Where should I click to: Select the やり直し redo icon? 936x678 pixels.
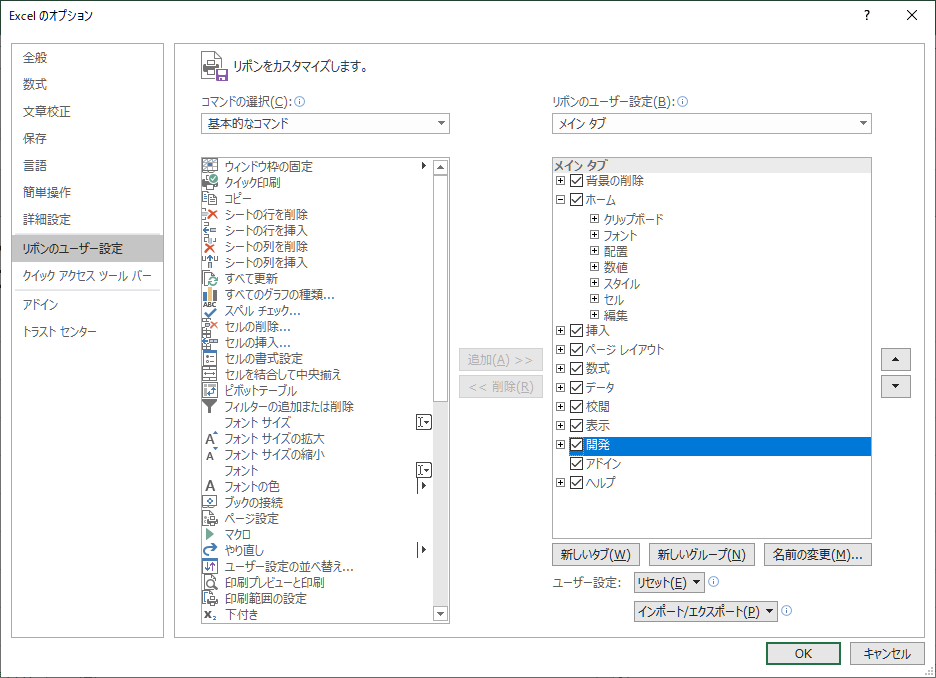click(210, 550)
